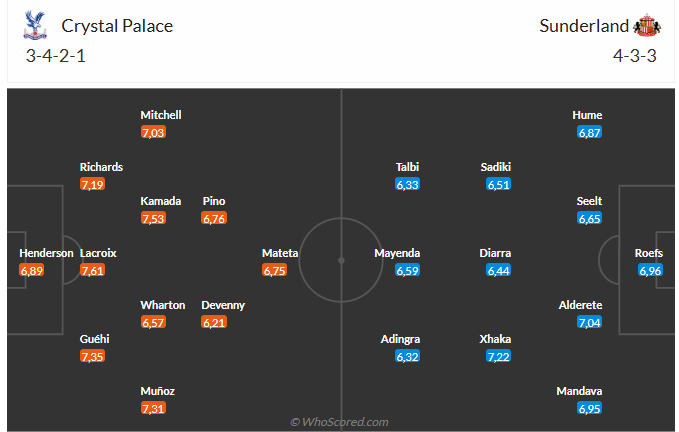Click Kamada's 7,53 rating badge
Screen dimensions: 679x432
[x=153, y=218]
